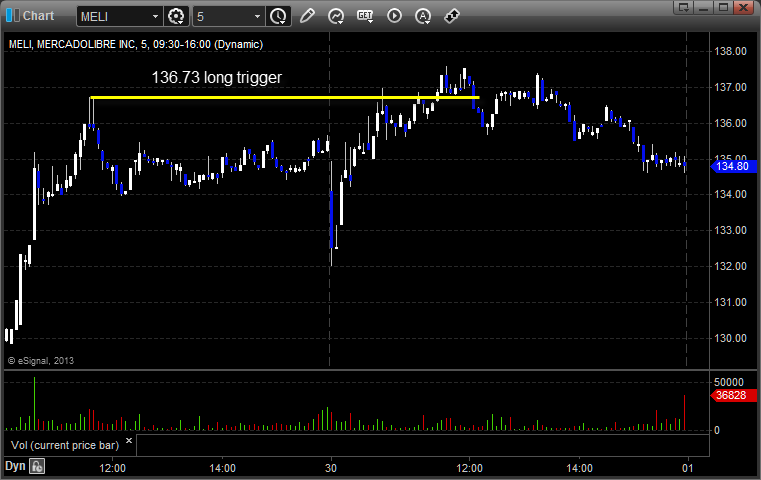The width and height of the screenshot is (761, 480).
Task: Click the 132.00 price axis label
Action: (730, 266)
